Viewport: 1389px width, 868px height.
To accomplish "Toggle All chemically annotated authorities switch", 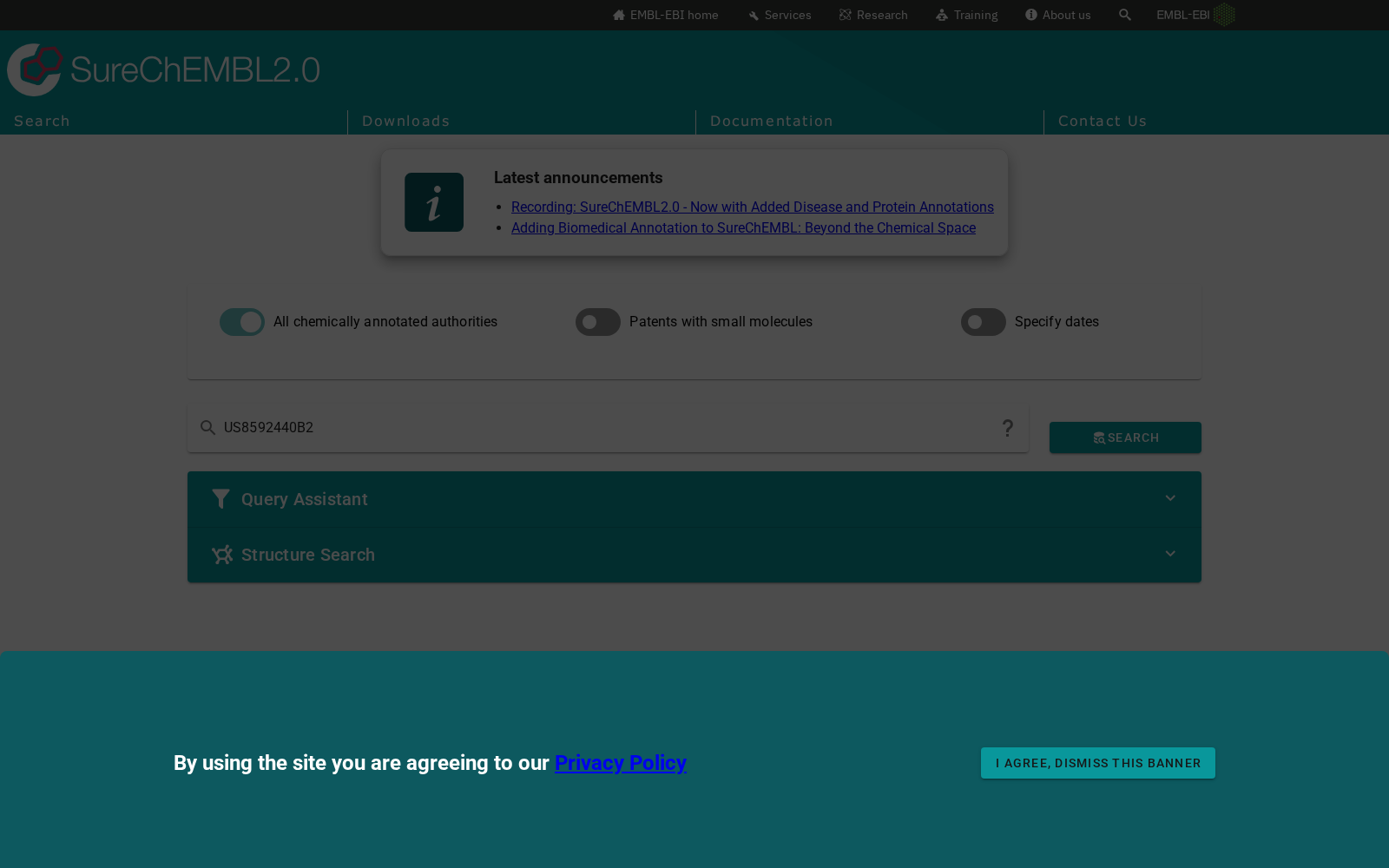I will coord(242,322).
